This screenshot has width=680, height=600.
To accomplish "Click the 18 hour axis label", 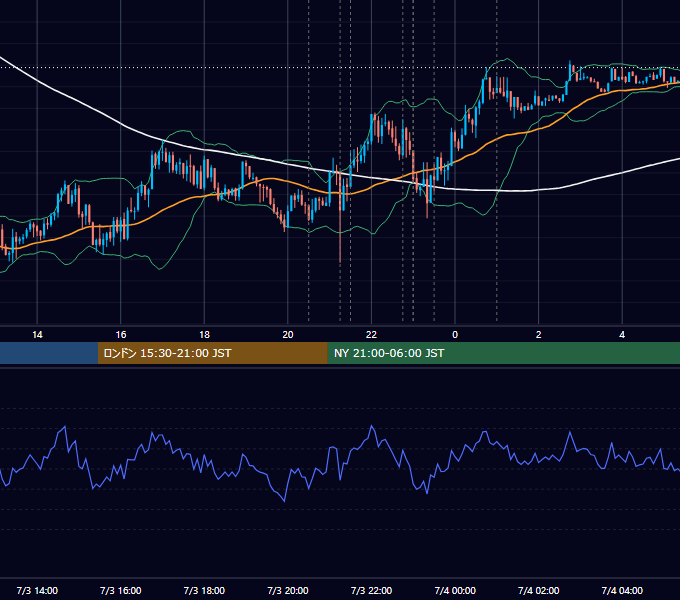I will (204, 335).
